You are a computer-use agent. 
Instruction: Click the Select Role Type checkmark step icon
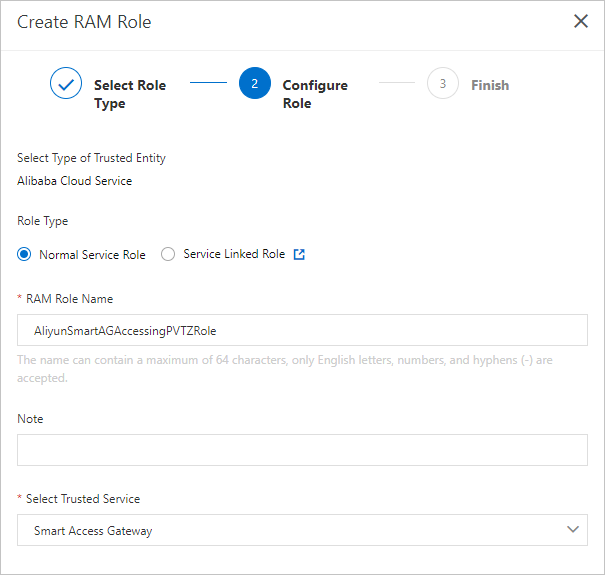click(x=66, y=83)
